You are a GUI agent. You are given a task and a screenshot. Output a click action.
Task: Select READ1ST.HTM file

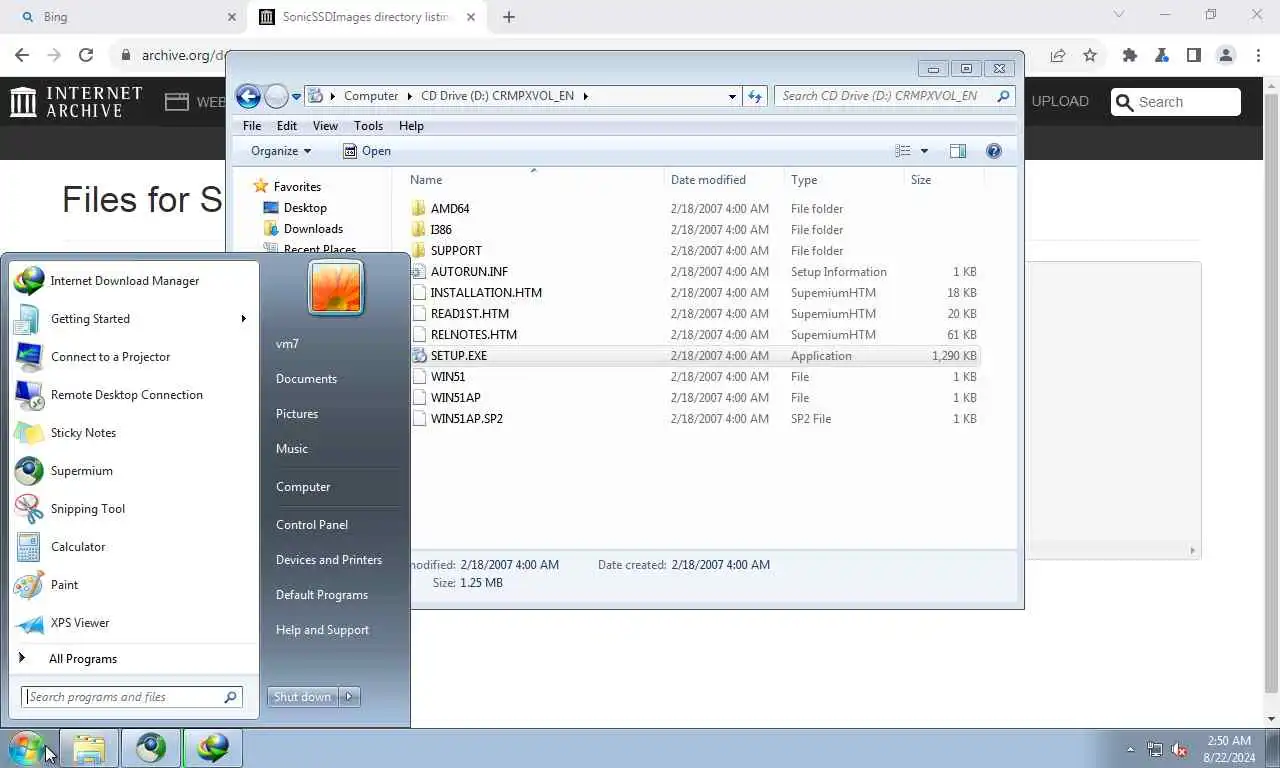pyautogui.click(x=695, y=314)
